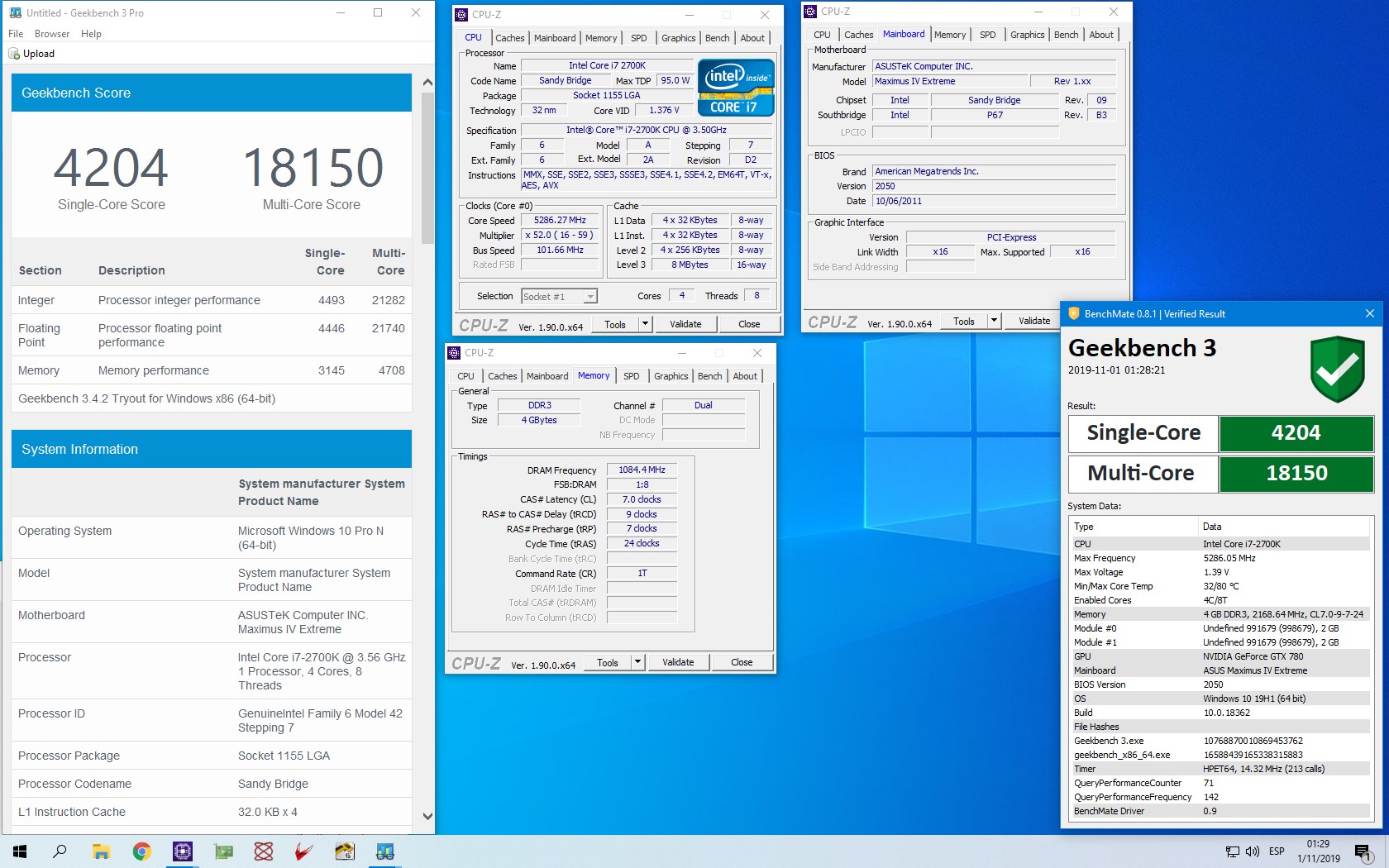The image size is (1389, 868).
Task: Click Validate in the CPU-Z window showing the CPU tab
Action: tap(685, 324)
